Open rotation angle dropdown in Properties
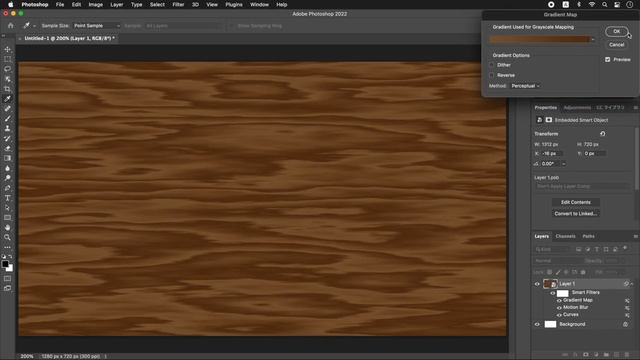The width and height of the screenshot is (640, 360). click(564, 164)
